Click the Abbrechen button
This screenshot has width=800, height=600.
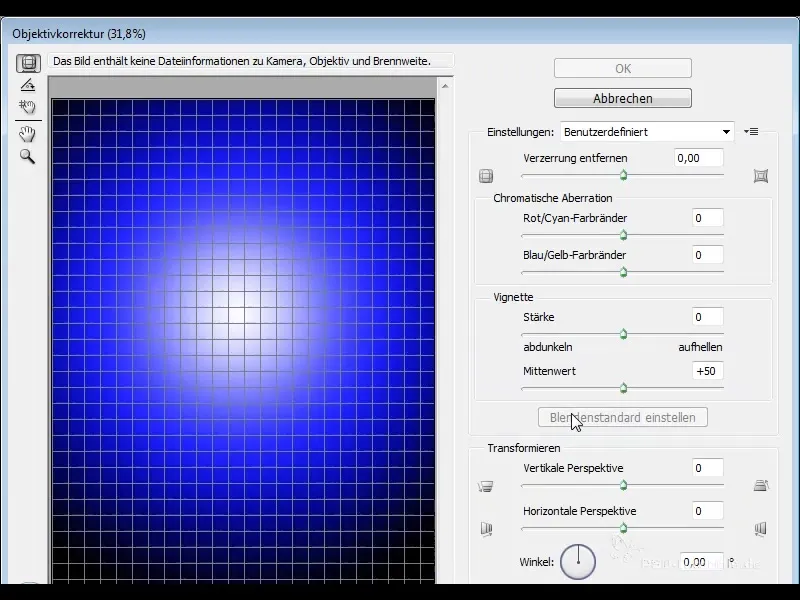(622, 98)
